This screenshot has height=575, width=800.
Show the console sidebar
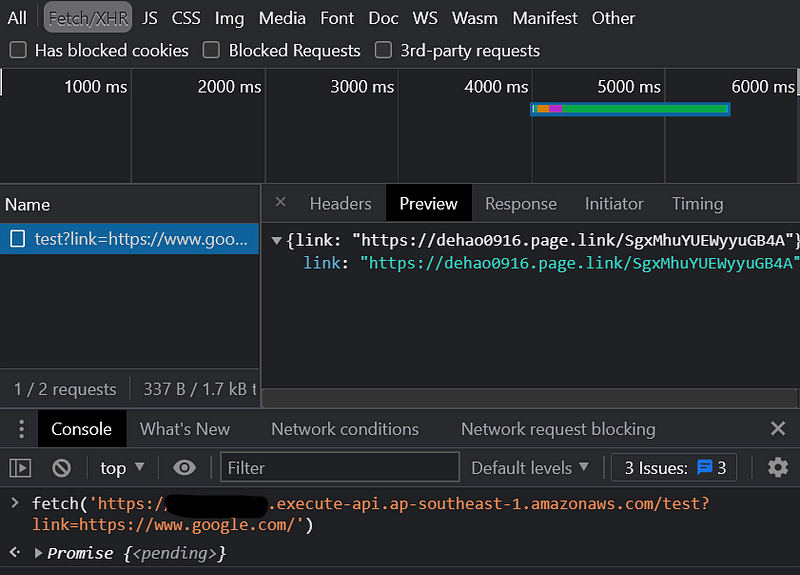(x=20, y=468)
